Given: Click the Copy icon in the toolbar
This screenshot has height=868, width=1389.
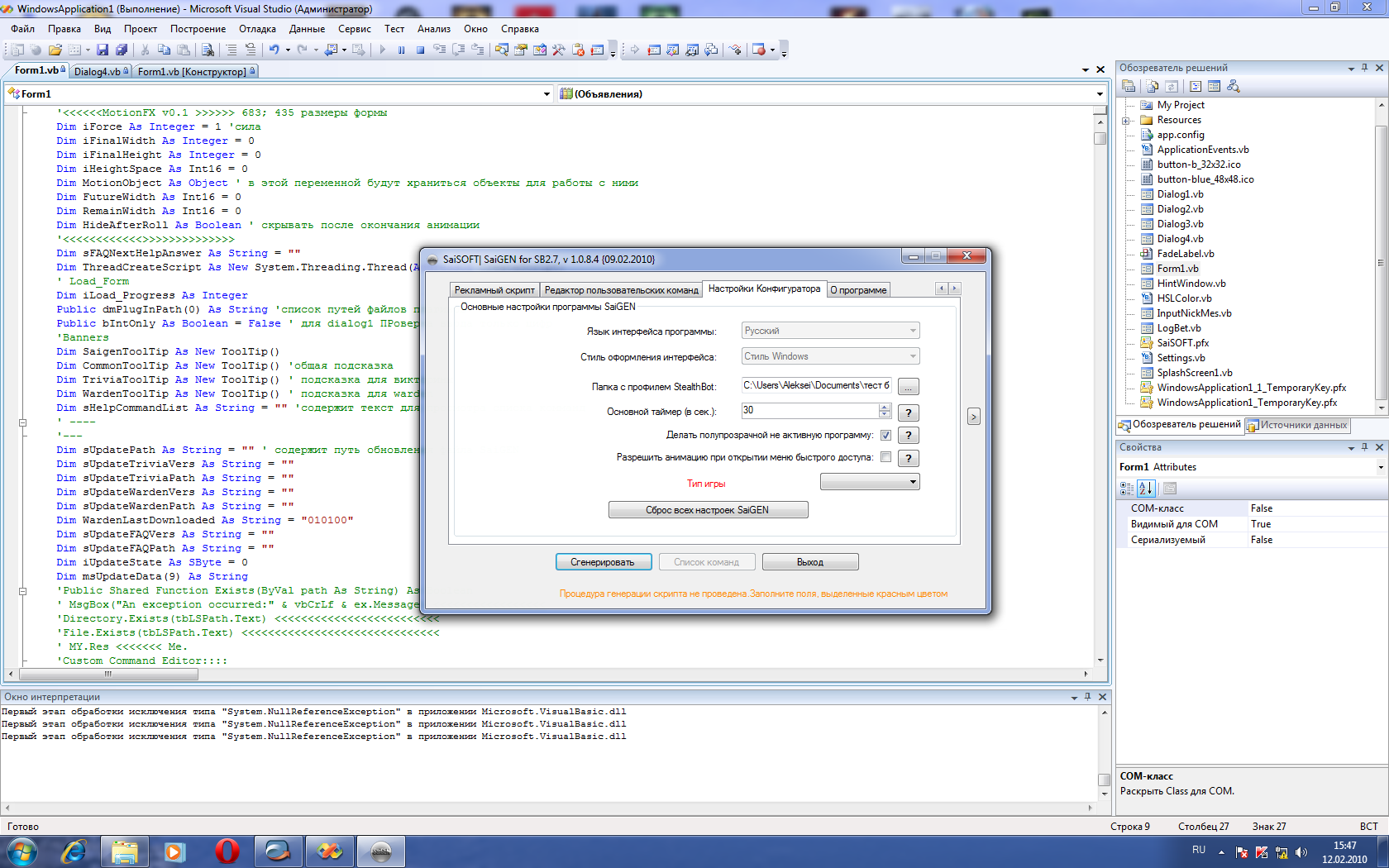Looking at the screenshot, I should coord(164,50).
